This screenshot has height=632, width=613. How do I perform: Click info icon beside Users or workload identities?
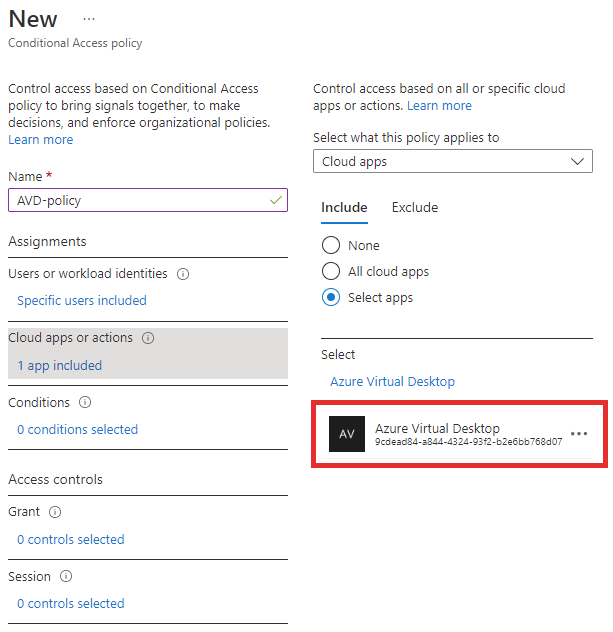tap(183, 274)
